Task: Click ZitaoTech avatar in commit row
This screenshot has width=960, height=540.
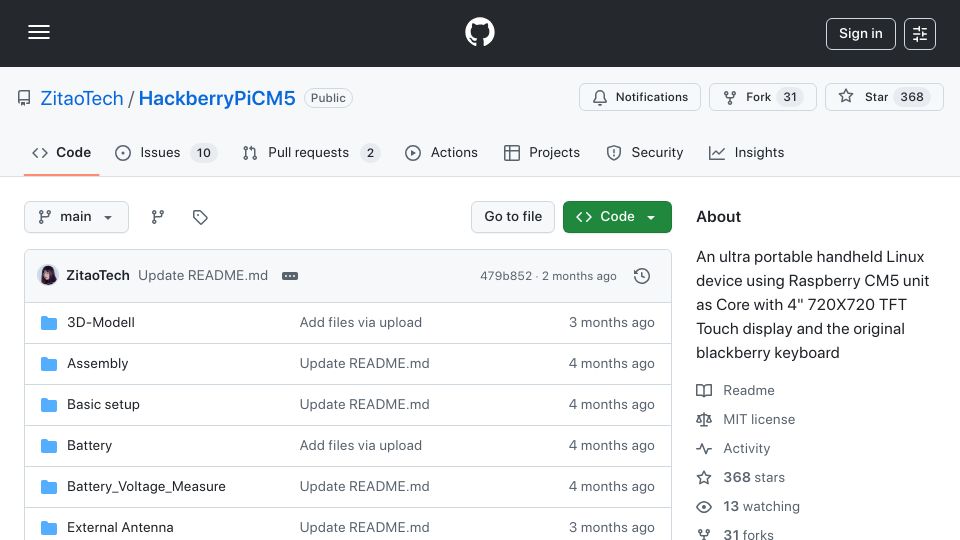Action: pos(48,276)
